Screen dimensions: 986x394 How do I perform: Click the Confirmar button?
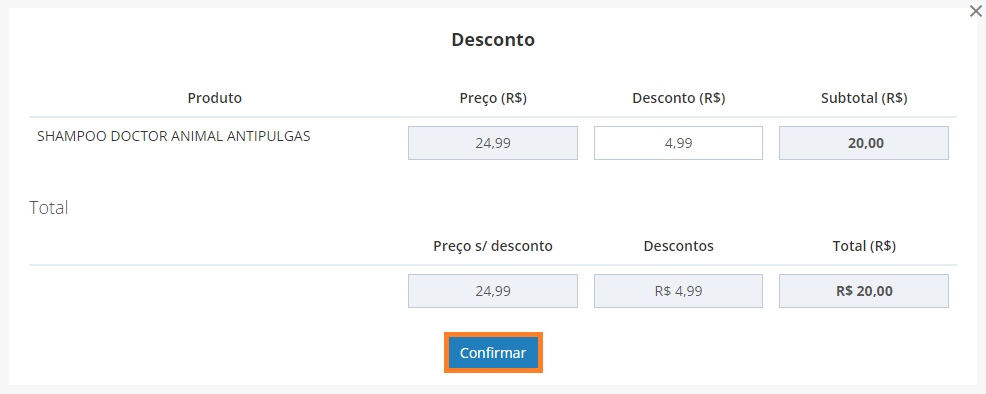click(x=493, y=353)
